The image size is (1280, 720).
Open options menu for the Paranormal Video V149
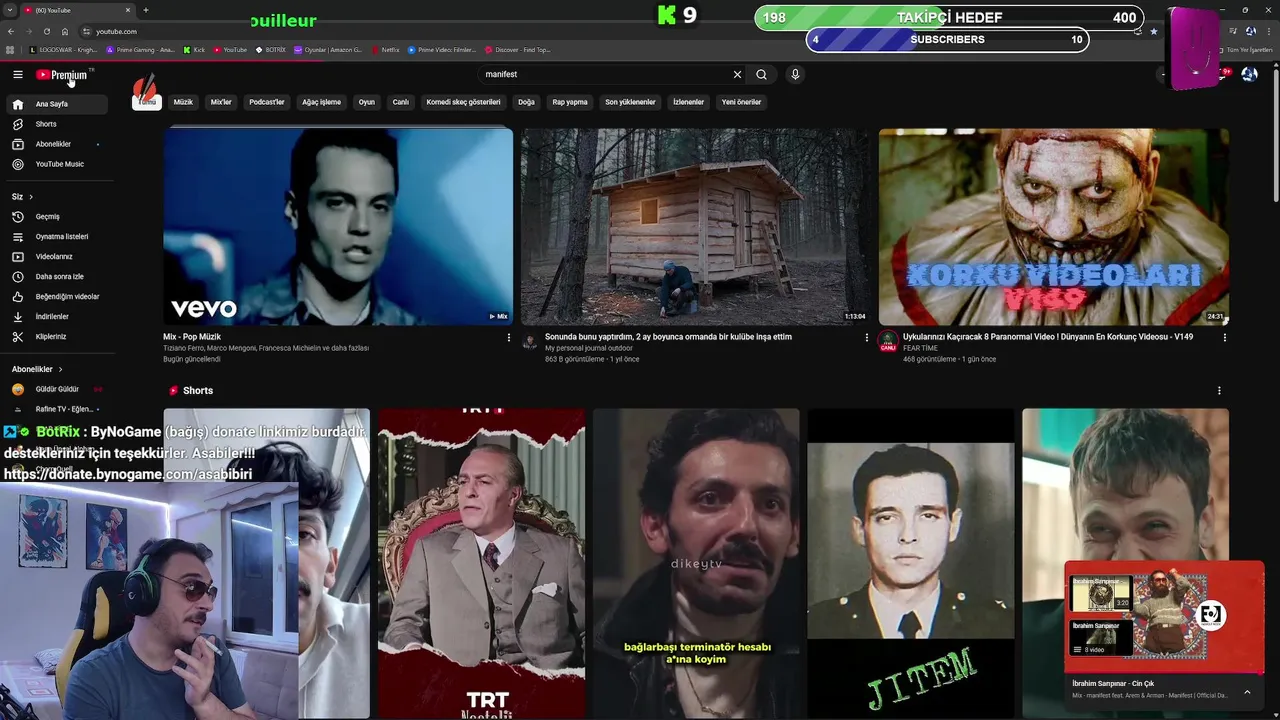pyautogui.click(x=1224, y=338)
